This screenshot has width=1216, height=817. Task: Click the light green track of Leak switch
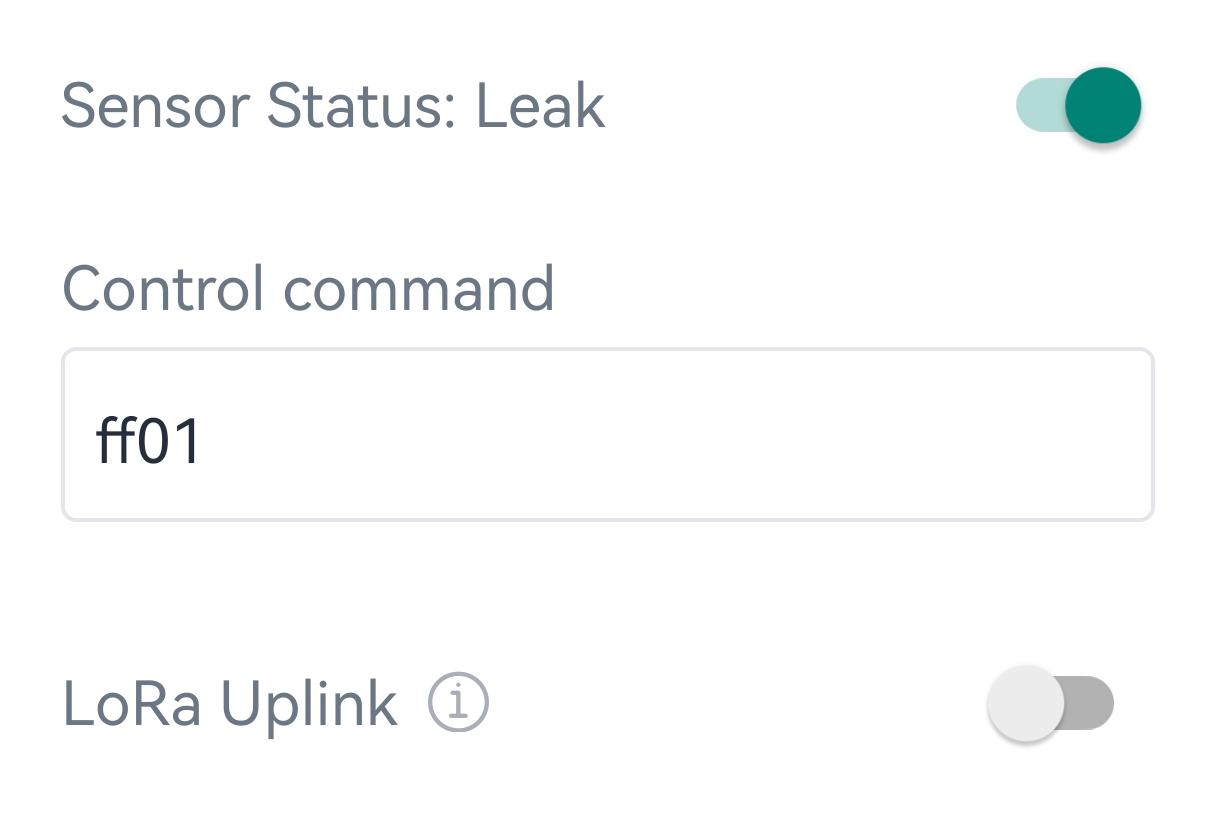tap(1038, 105)
